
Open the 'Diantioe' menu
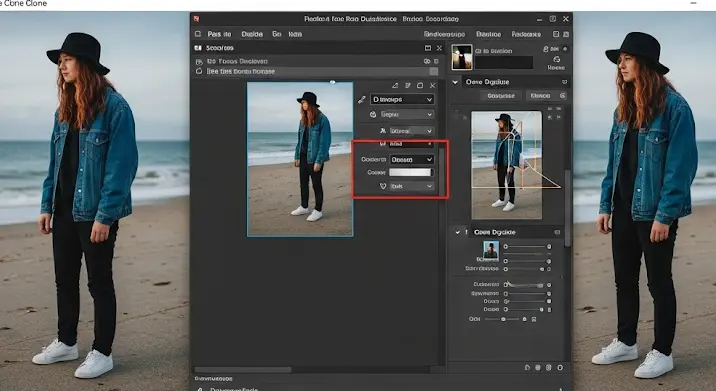pos(488,34)
